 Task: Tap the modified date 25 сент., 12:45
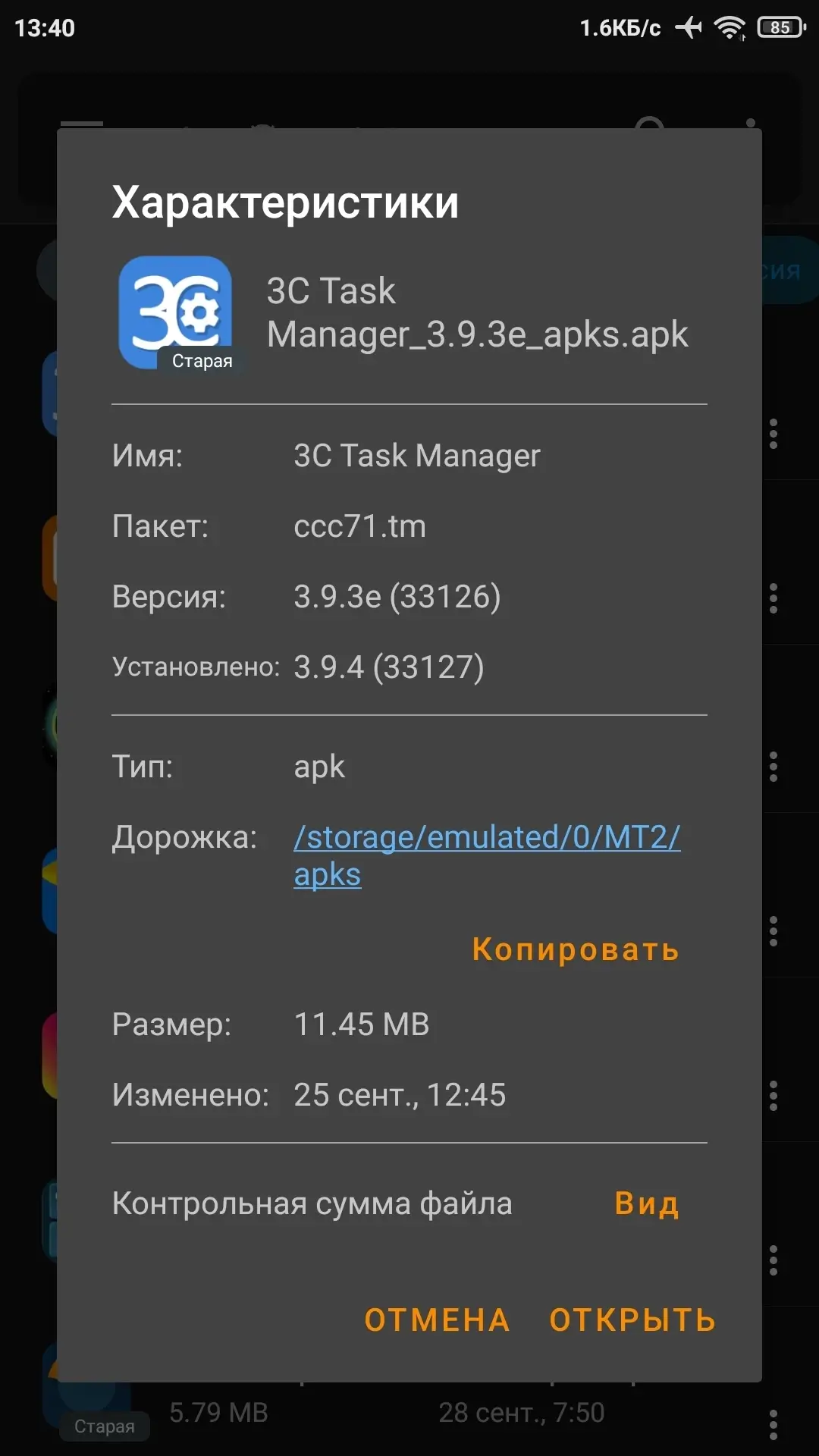click(399, 1095)
